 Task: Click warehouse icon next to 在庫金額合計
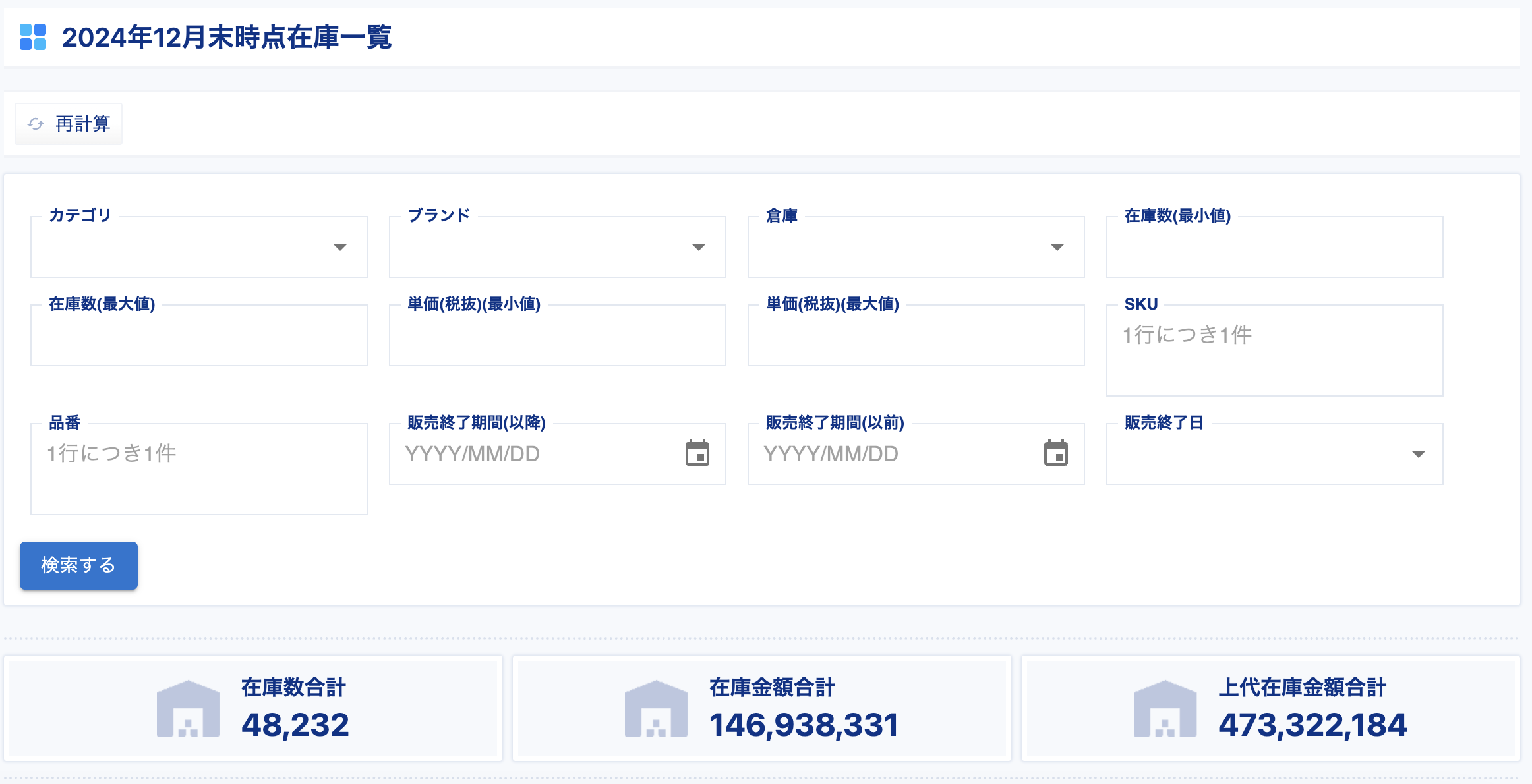click(656, 708)
